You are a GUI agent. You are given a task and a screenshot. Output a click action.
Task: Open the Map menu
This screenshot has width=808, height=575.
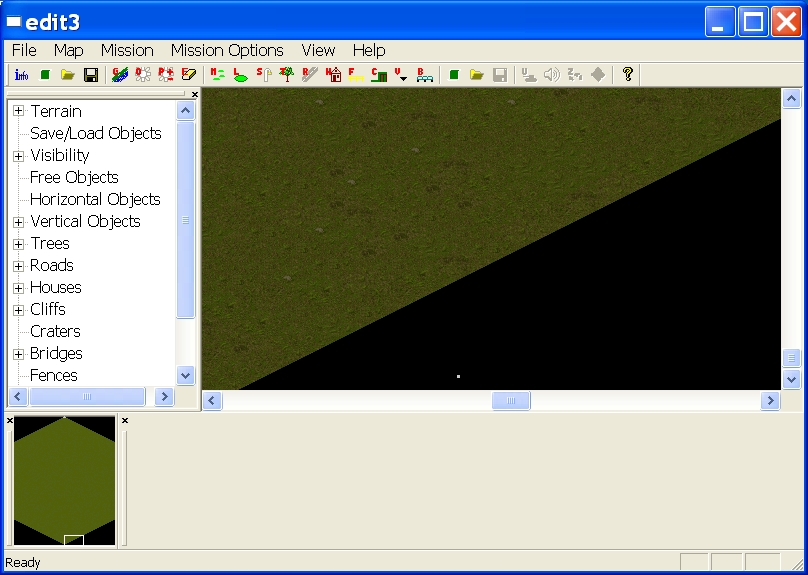pos(69,50)
